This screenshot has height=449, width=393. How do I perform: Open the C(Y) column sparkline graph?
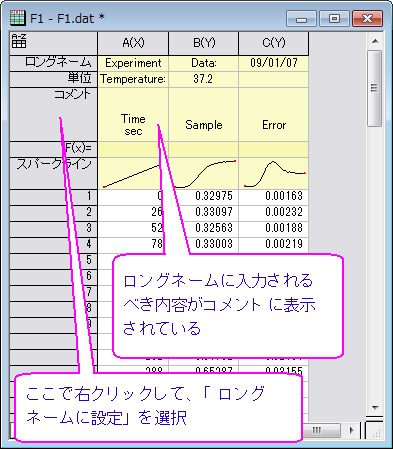tap(274, 173)
